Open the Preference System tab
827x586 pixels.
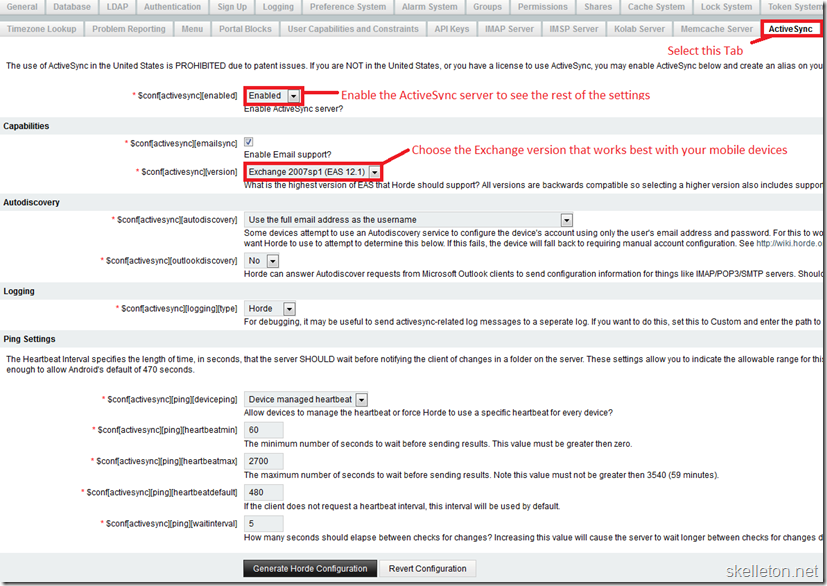click(x=348, y=7)
